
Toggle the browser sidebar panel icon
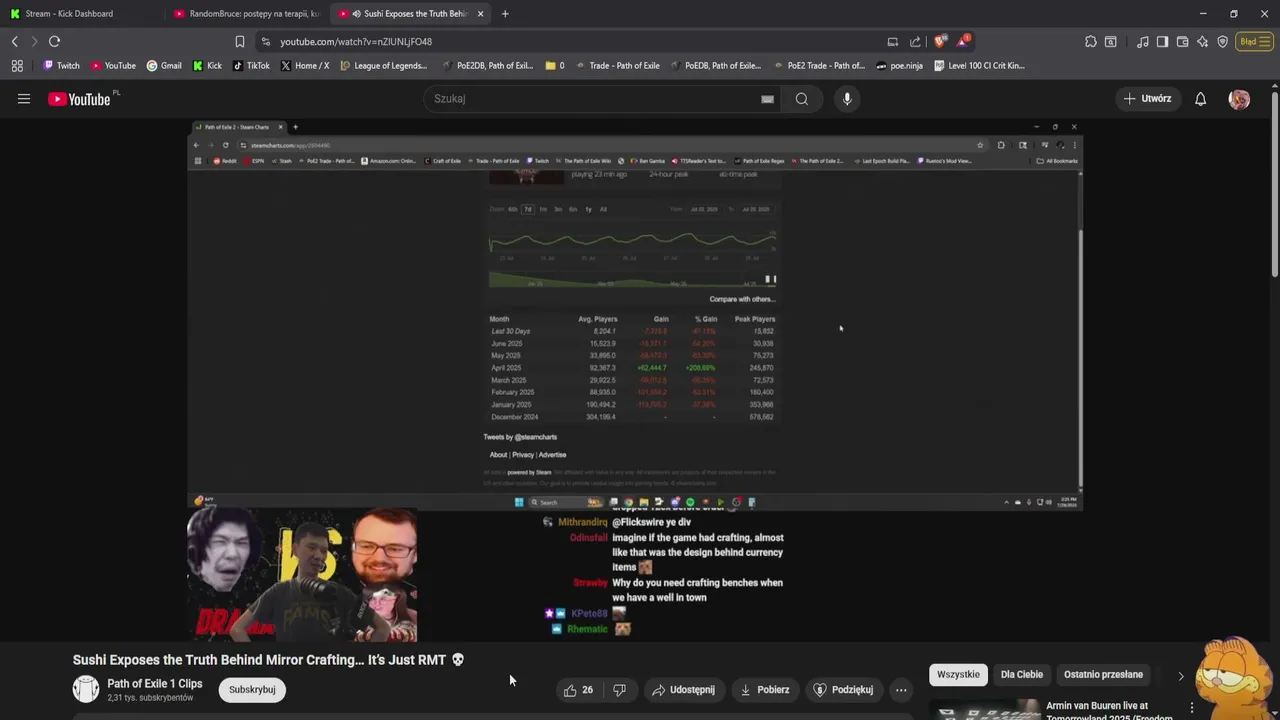pyautogui.click(x=1162, y=42)
